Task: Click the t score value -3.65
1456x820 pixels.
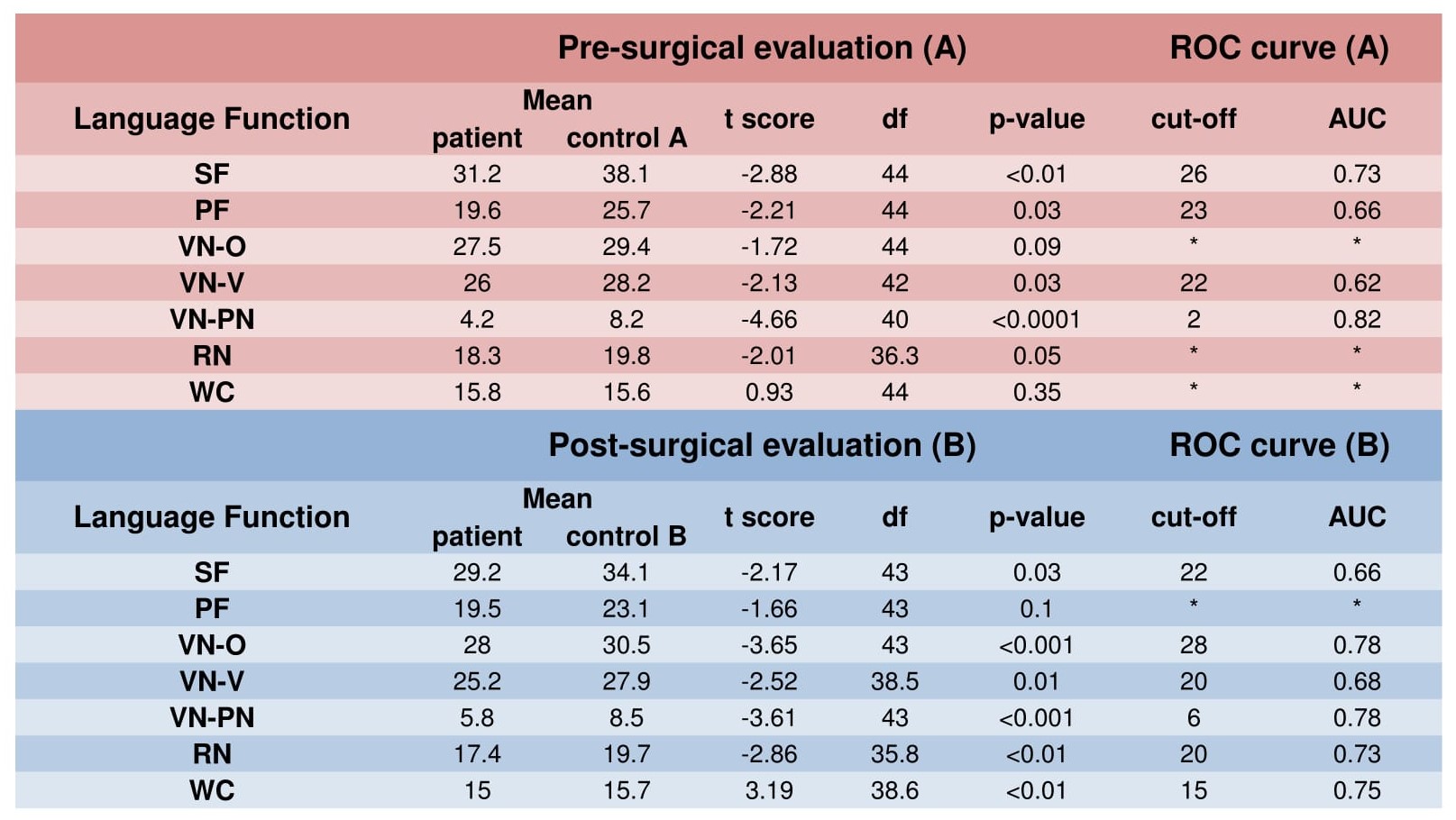Action: 769,645
